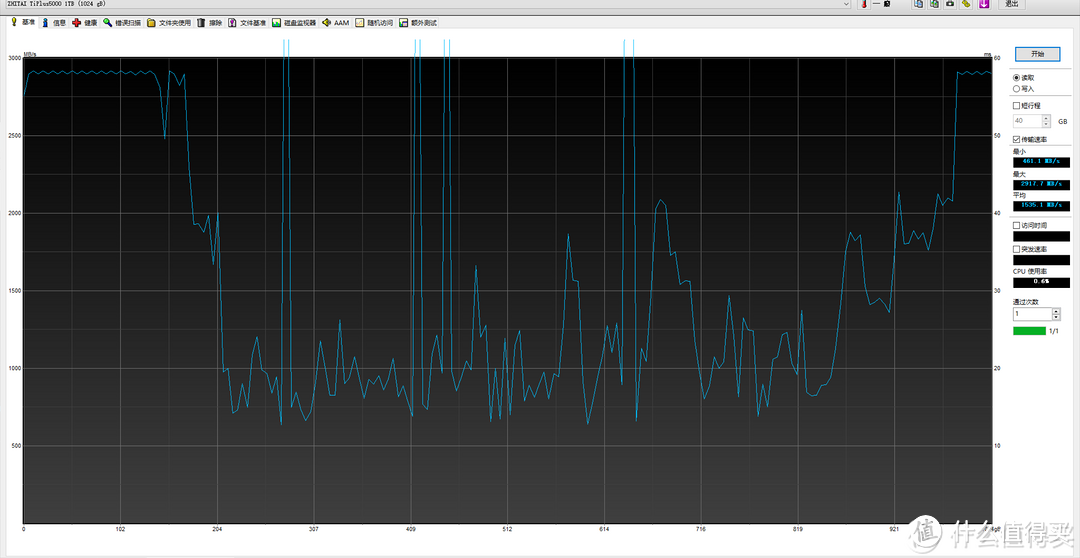Uncheck the 传输速率 transfer rate checkbox

coord(1017,139)
